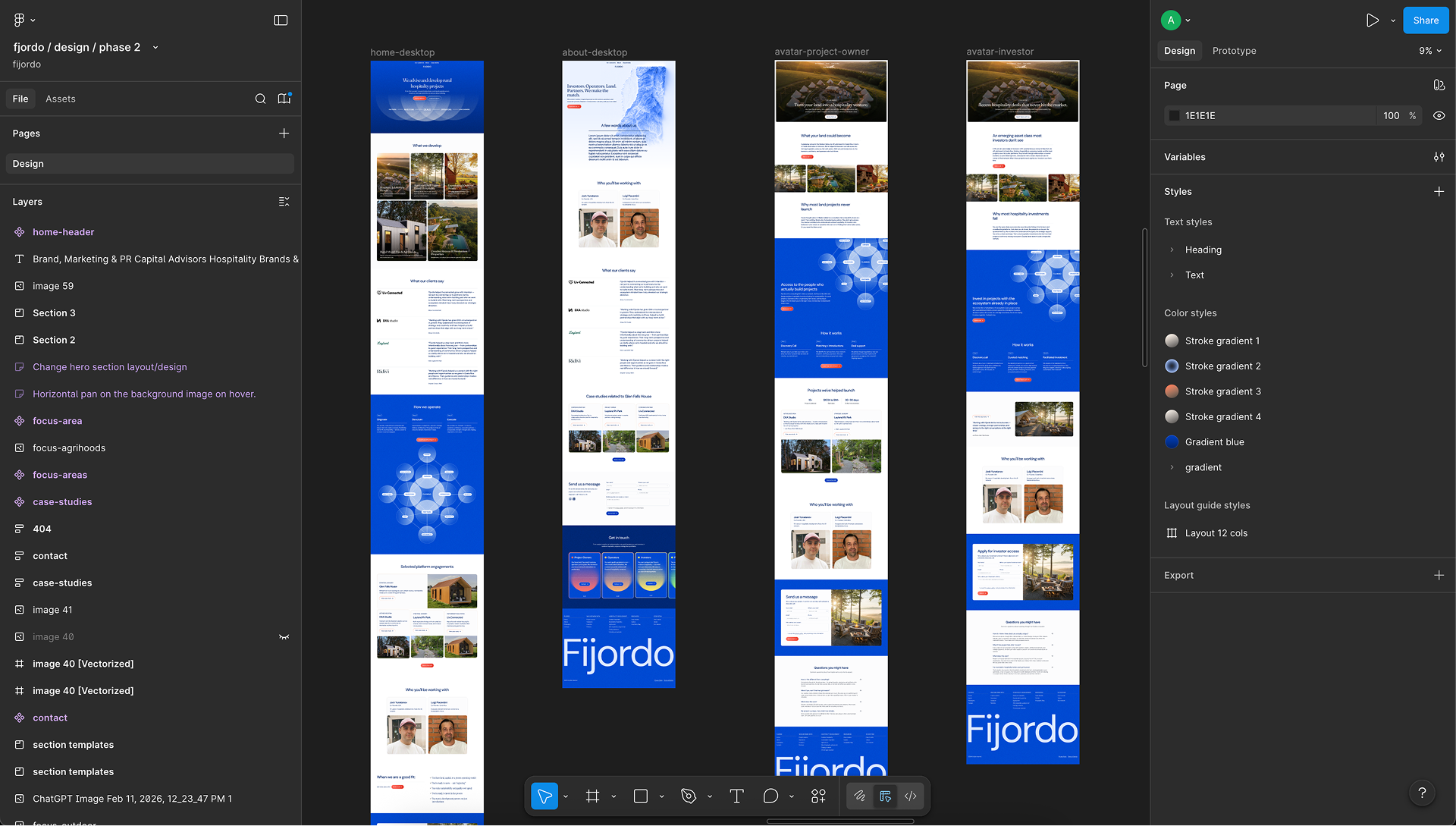
Task: Select the Rectangle shape tool
Action: tap(641, 796)
